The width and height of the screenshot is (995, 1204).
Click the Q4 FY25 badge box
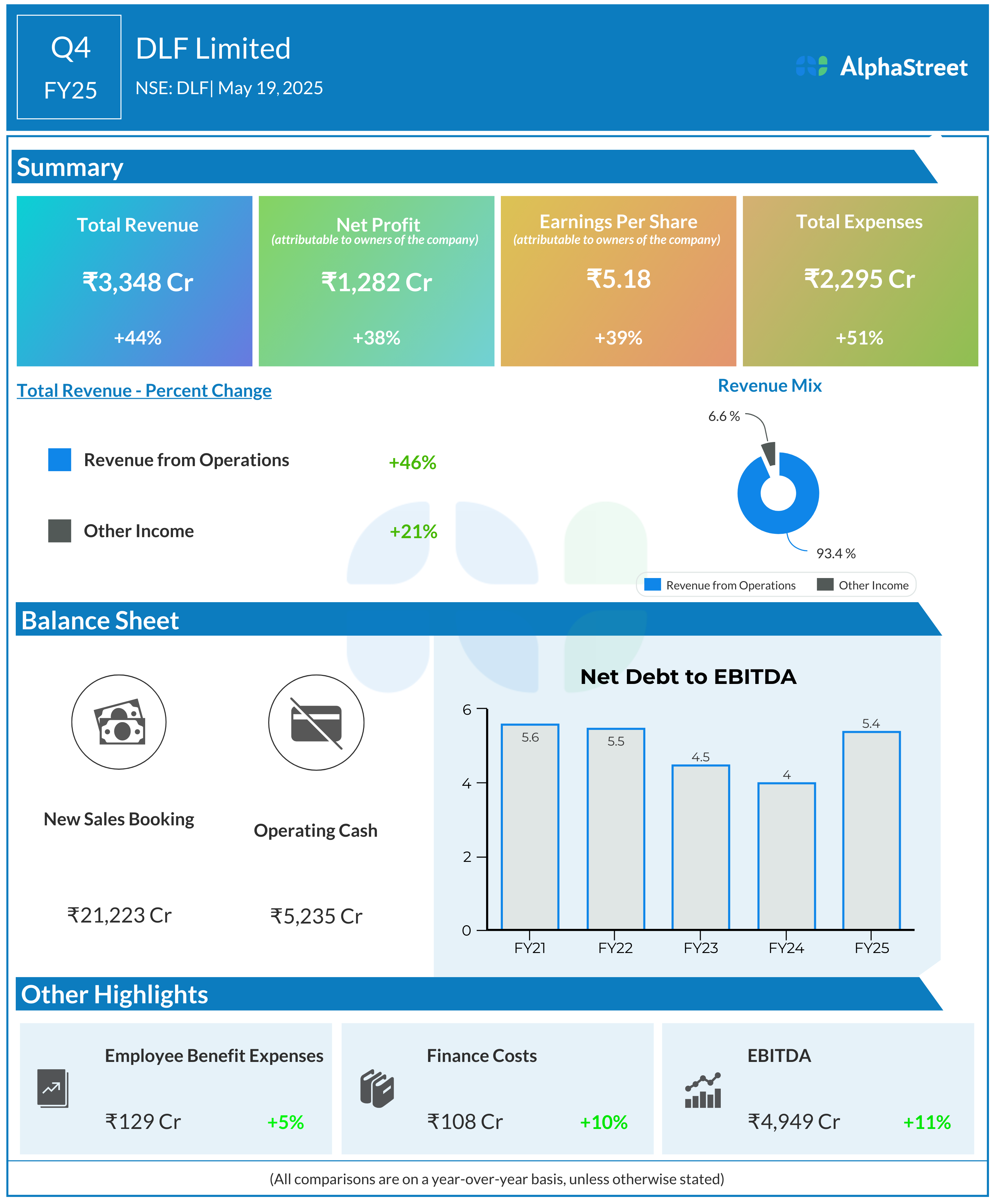(x=69, y=67)
